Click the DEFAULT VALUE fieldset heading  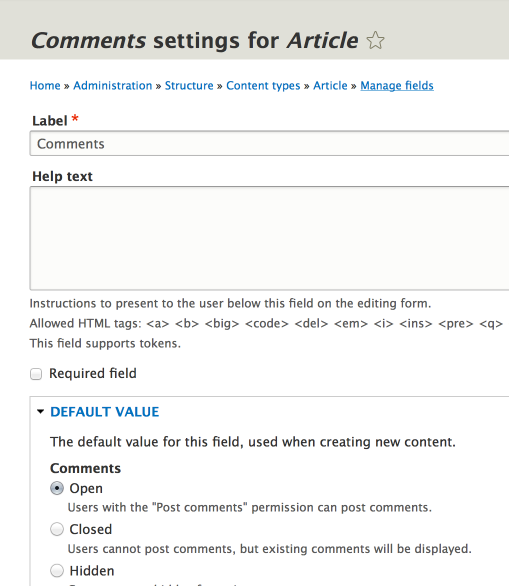pyautogui.click(x=105, y=412)
